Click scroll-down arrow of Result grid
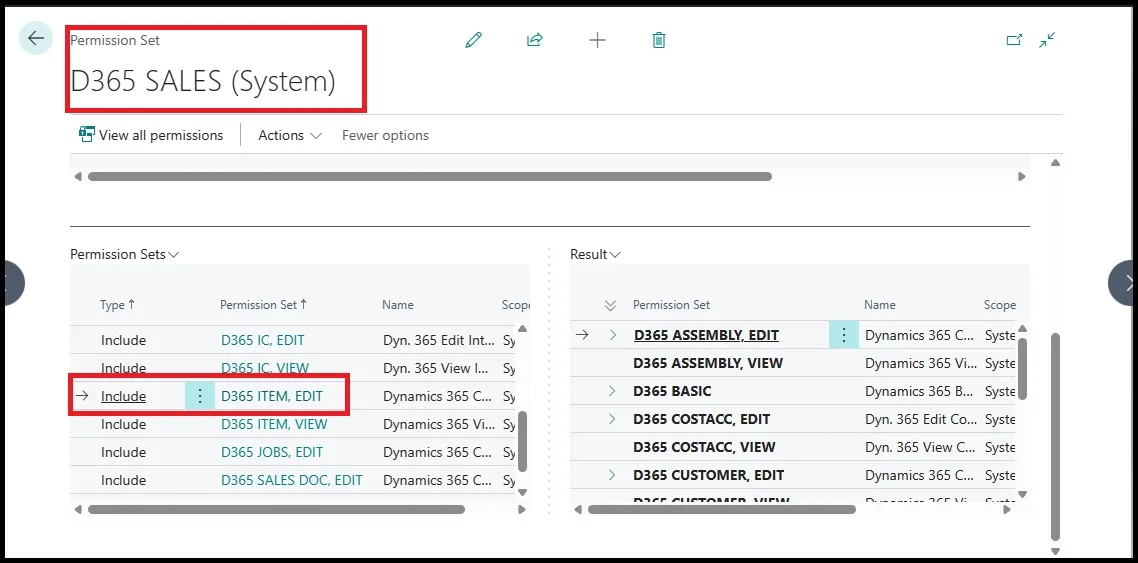Screen dimensions: 1138x563 coord(1022,494)
